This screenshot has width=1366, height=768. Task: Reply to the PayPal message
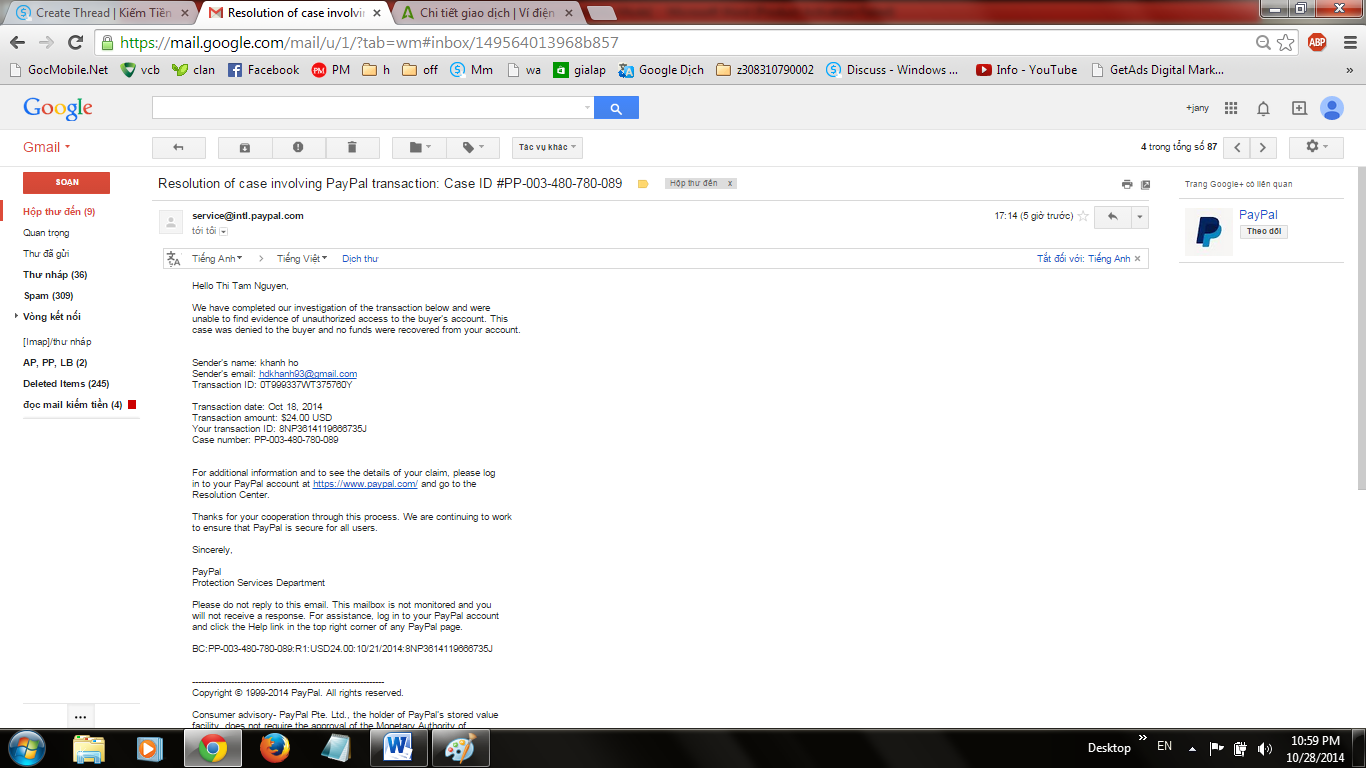[x=1113, y=216]
